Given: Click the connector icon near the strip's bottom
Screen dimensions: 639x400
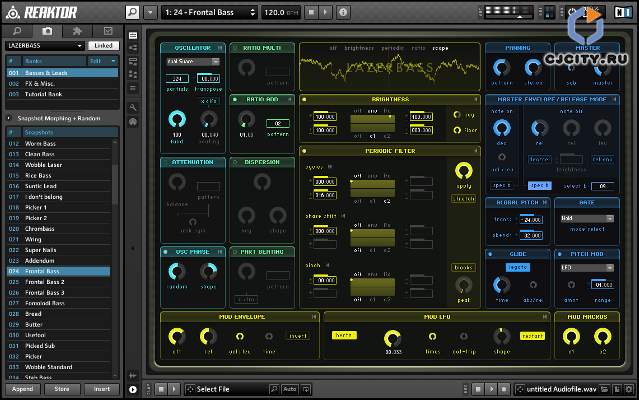Looking at the screenshot, I should tap(133, 375).
